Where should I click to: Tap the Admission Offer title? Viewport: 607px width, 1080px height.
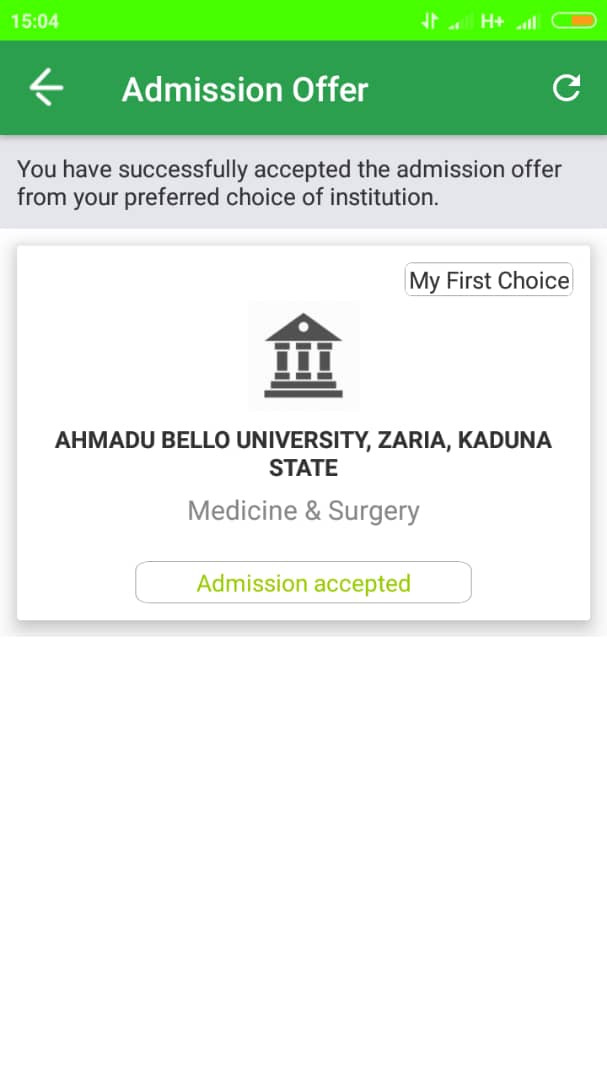tap(245, 90)
